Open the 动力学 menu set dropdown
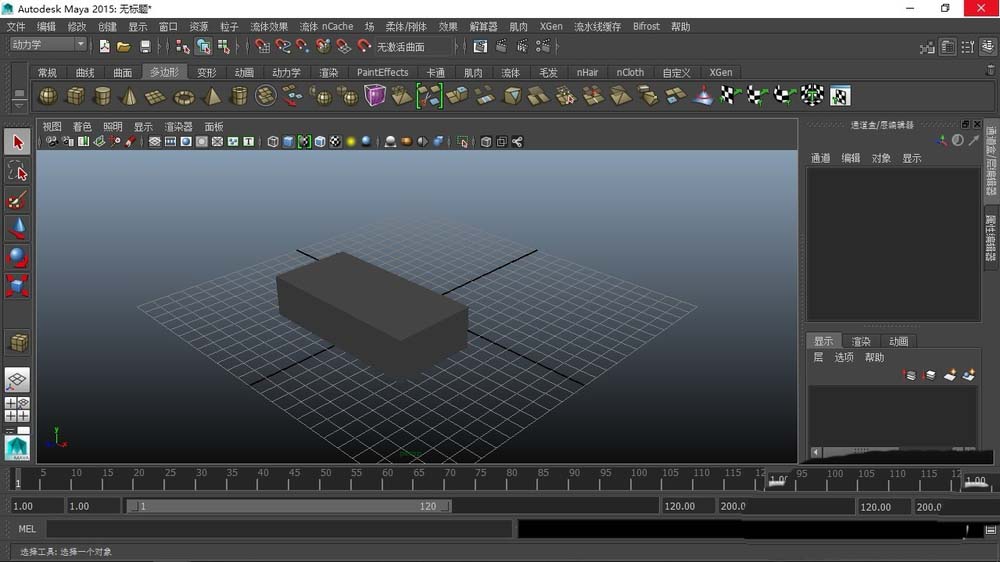The height and width of the screenshot is (562, 1000). coord(48,45)
